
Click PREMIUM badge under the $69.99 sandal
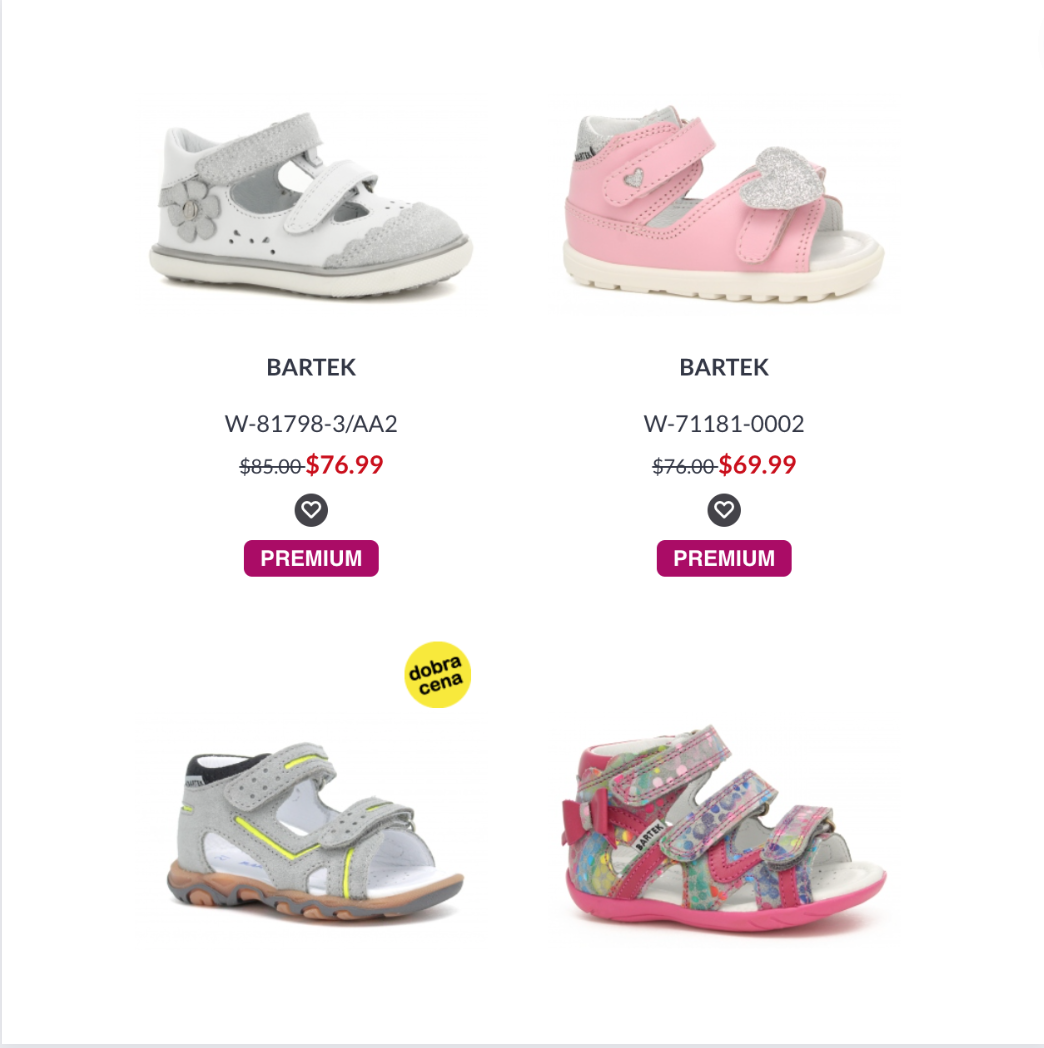724,558
